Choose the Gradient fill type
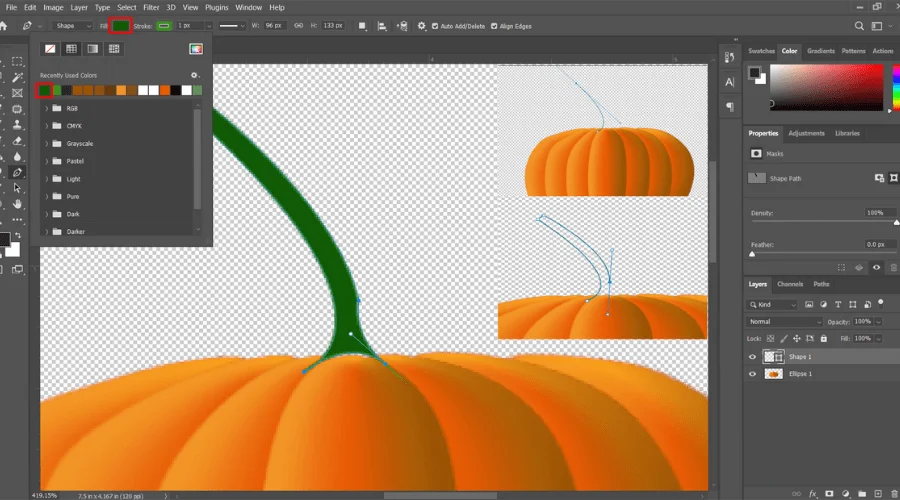This screenshot has height=500, width=900. tap(92, 49)
